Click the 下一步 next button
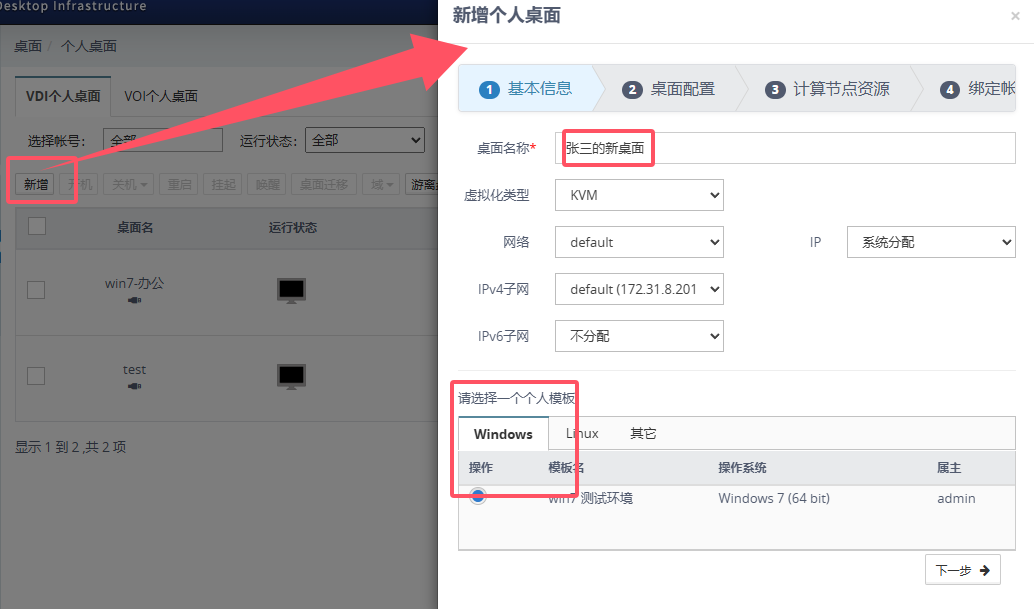 [x=962, y=570]
